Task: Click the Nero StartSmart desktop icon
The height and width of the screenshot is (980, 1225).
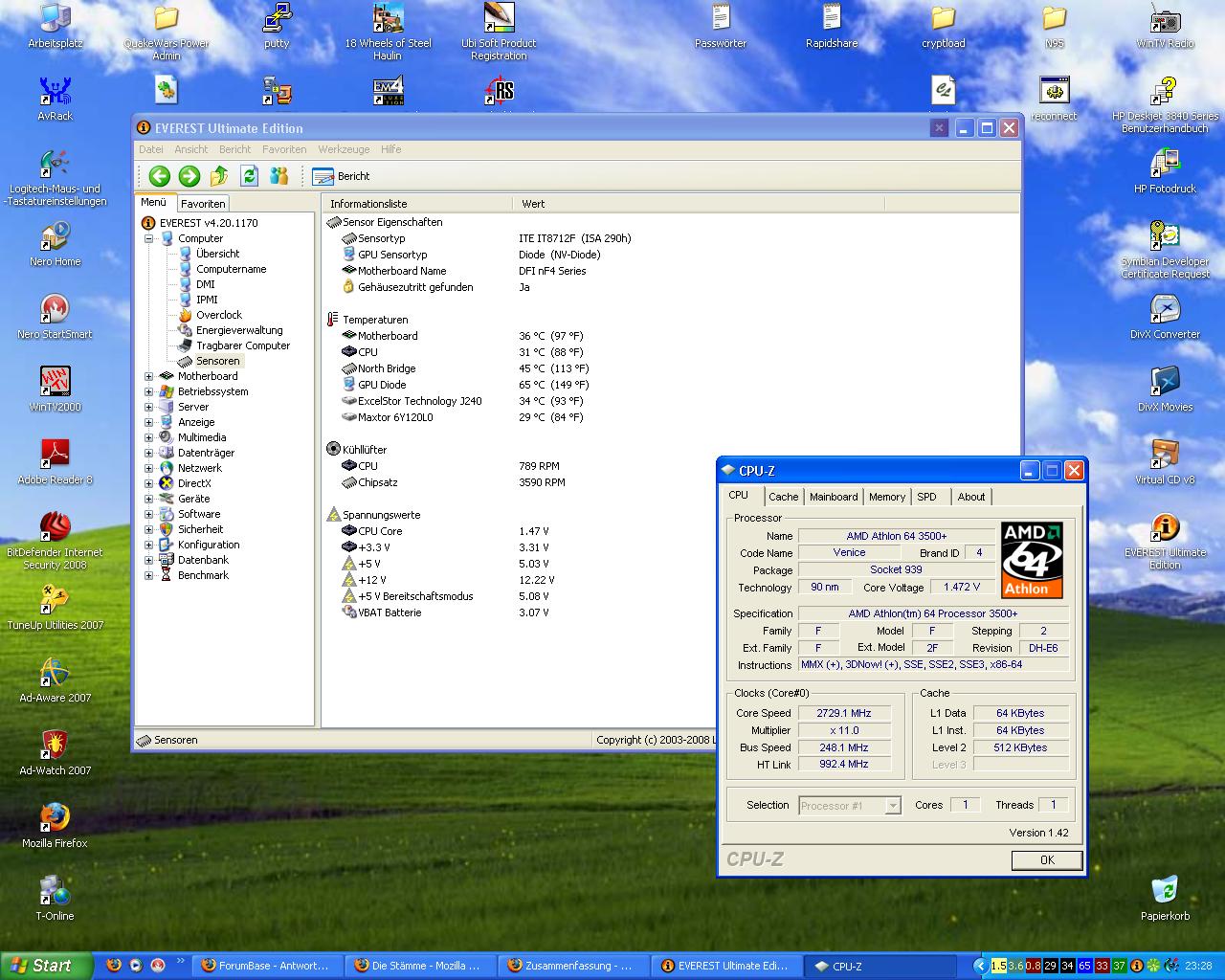Action: (56, 317)
